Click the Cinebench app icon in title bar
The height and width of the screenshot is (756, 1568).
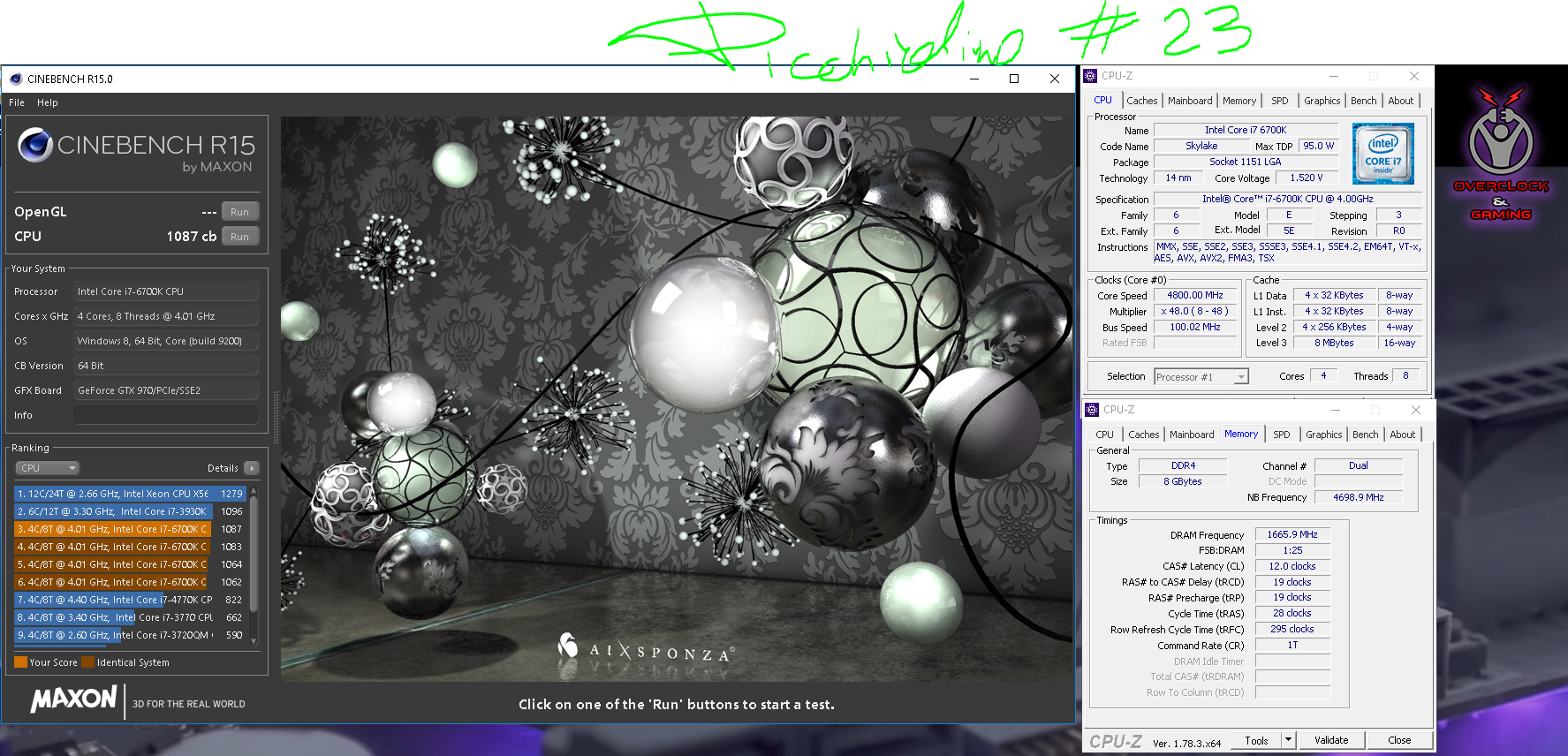(15, 79)
